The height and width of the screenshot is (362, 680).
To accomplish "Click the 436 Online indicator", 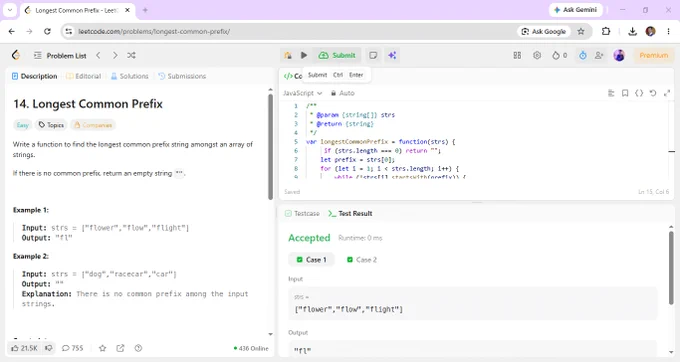I will 251,348.
